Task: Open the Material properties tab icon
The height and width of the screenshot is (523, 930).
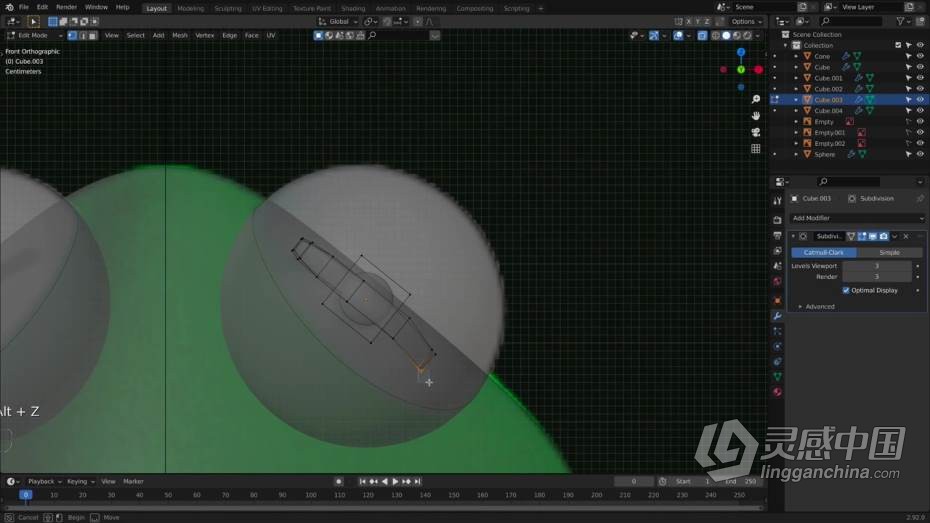Action: pos(777,392)
